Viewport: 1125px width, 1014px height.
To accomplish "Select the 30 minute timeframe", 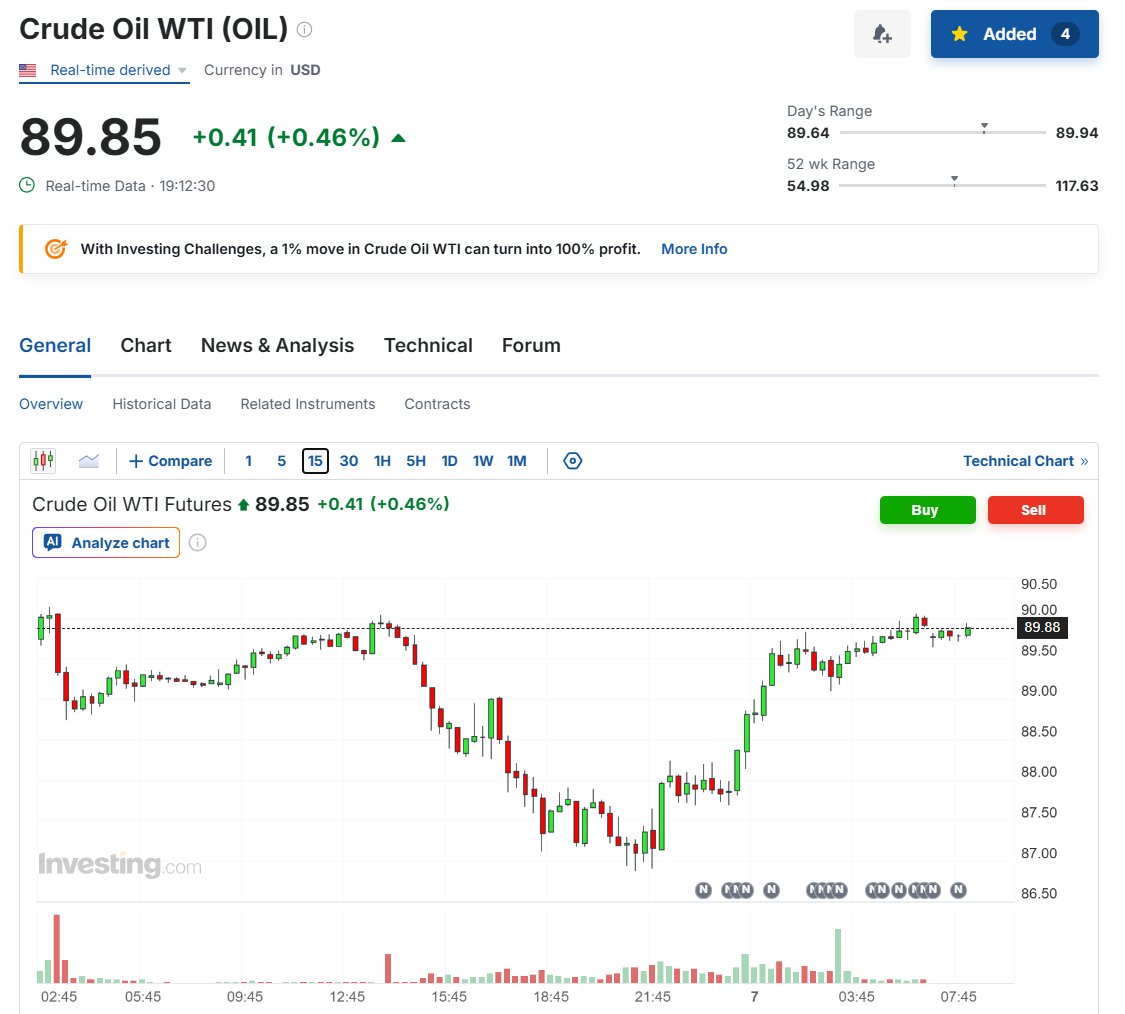I will point(349,461).
